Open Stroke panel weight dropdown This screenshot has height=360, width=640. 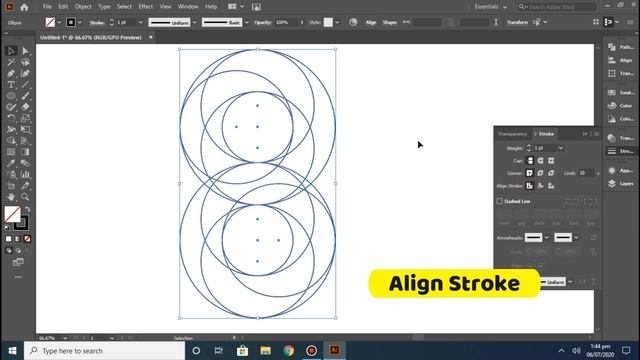(x=561, y=148)
